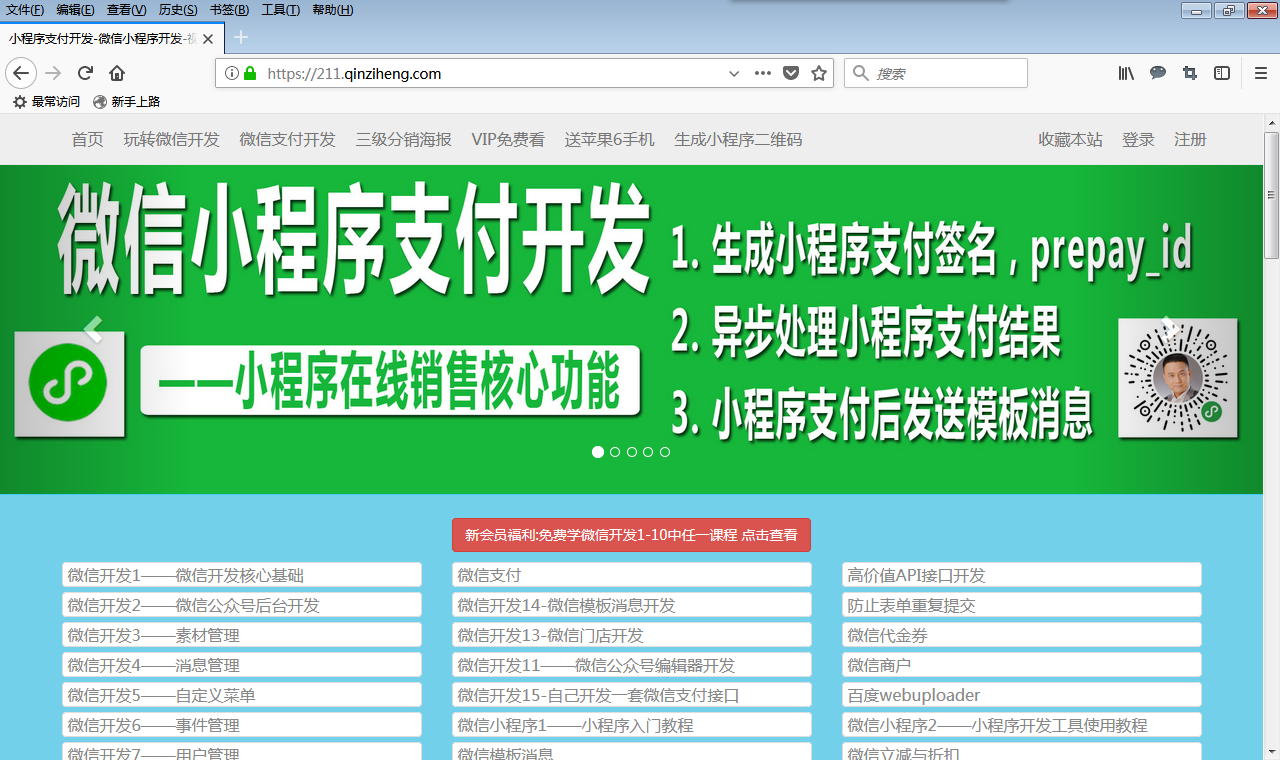
Task: Expand URL bar history dropdown
Action: click(734, 73)
